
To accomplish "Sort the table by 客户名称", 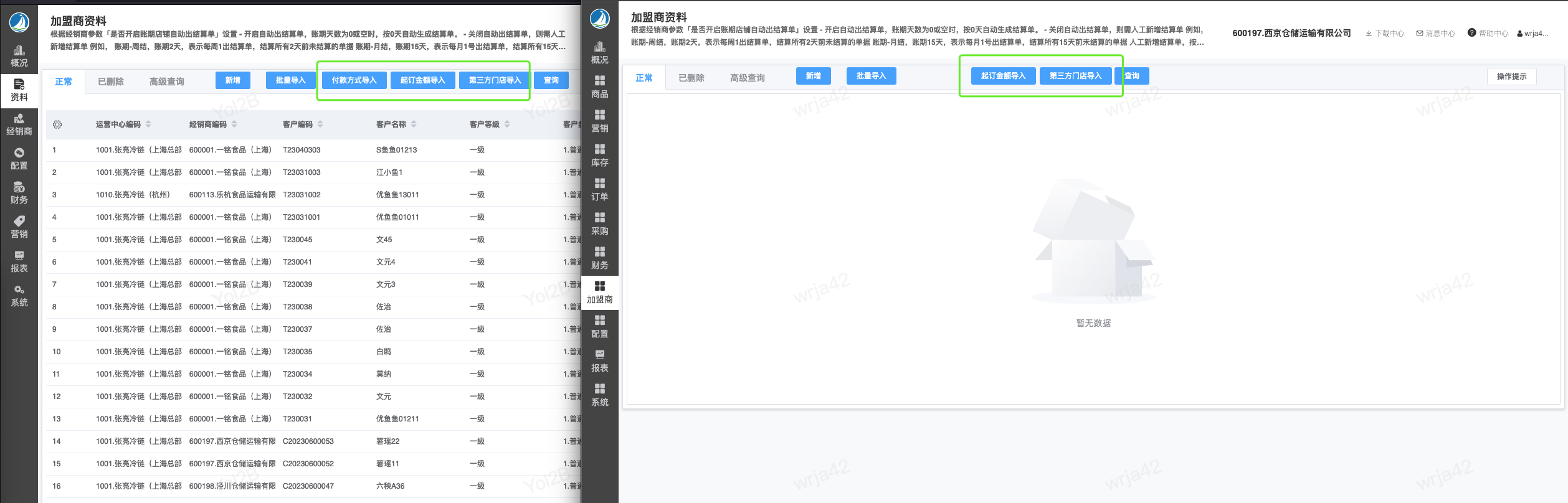I will 414,125.
